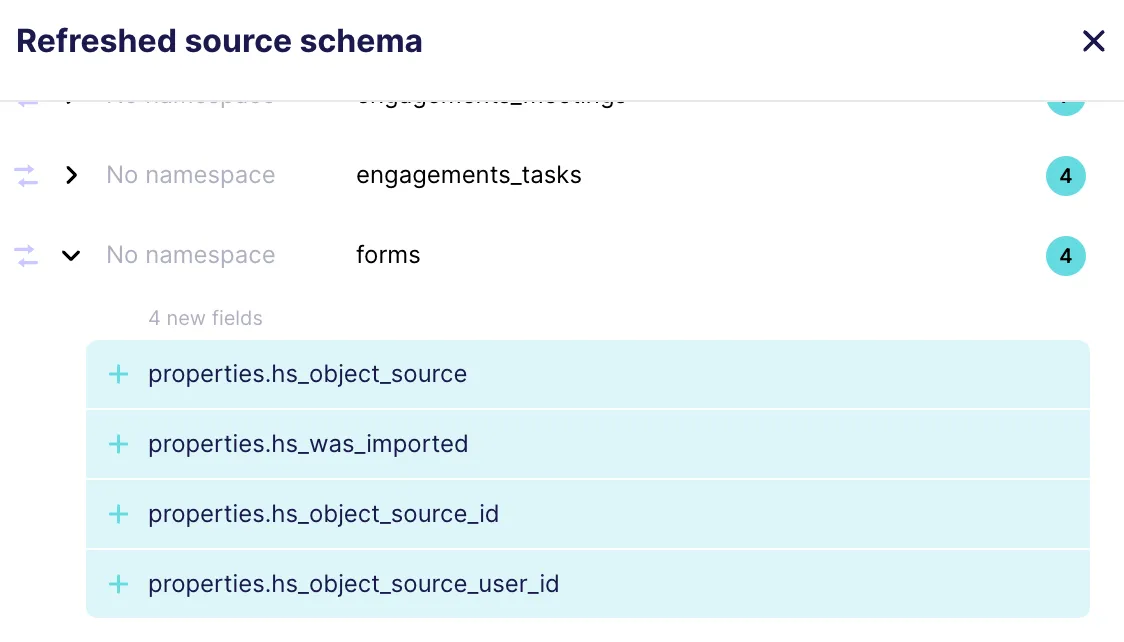Collapse the forms stream
Image resolution: width=1124 pixels, height=642 pixels.
[x=71, y=255]
